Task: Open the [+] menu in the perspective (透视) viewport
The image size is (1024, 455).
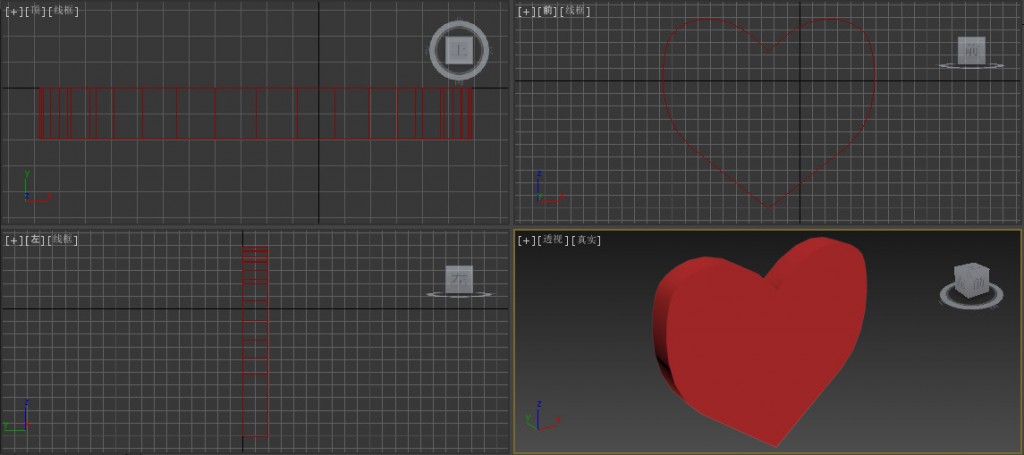Action: point(526,240)
